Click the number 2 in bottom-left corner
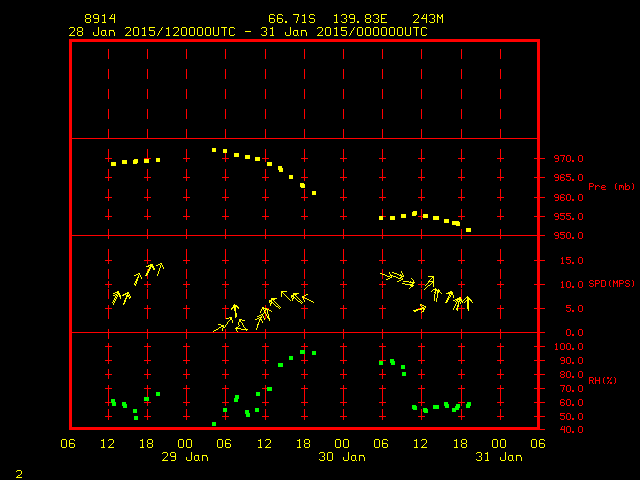Viewport: 640px width, 480px height. point(18,471)
